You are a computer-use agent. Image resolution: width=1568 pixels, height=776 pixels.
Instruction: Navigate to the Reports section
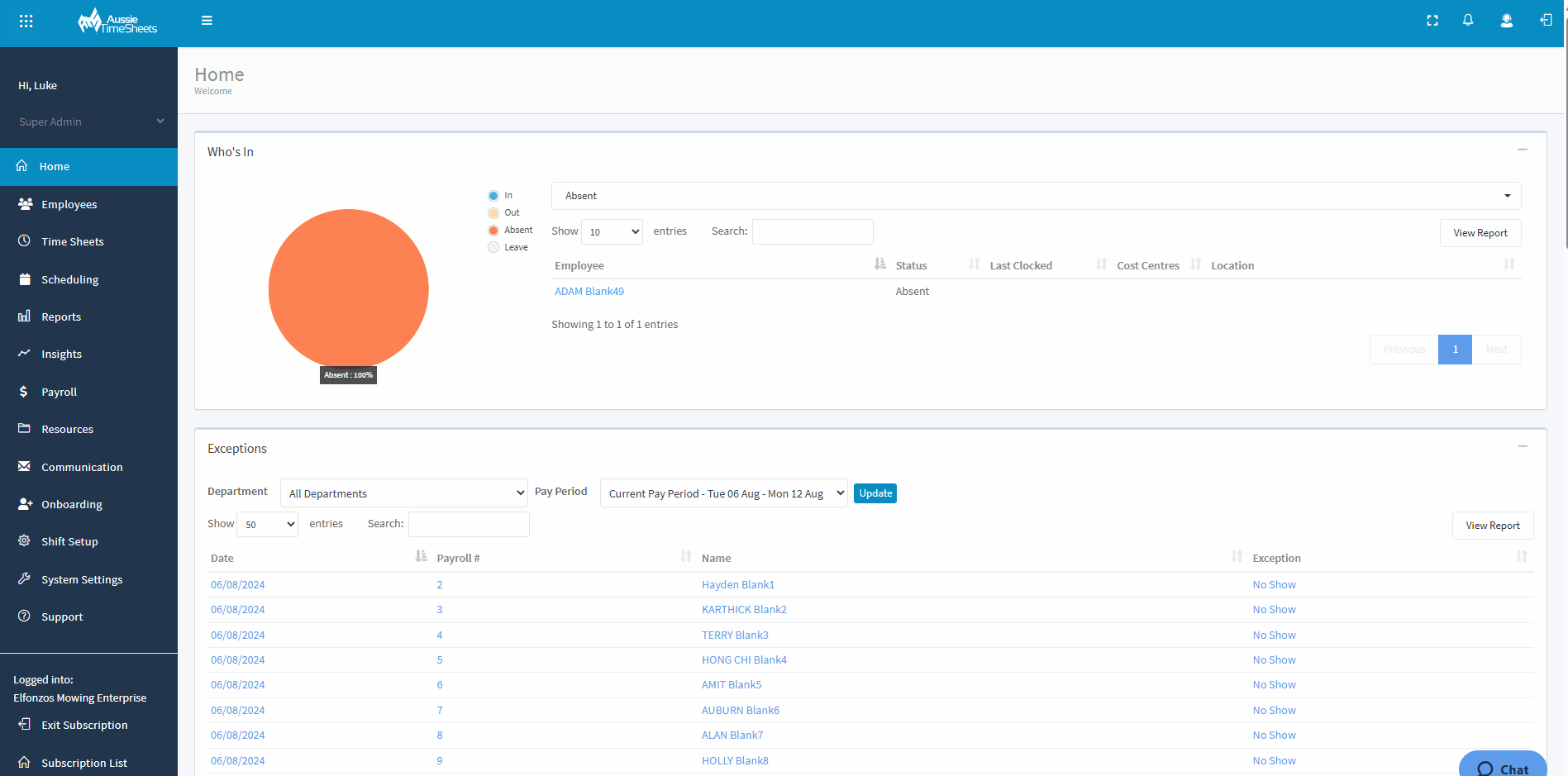tap(61, 317)
